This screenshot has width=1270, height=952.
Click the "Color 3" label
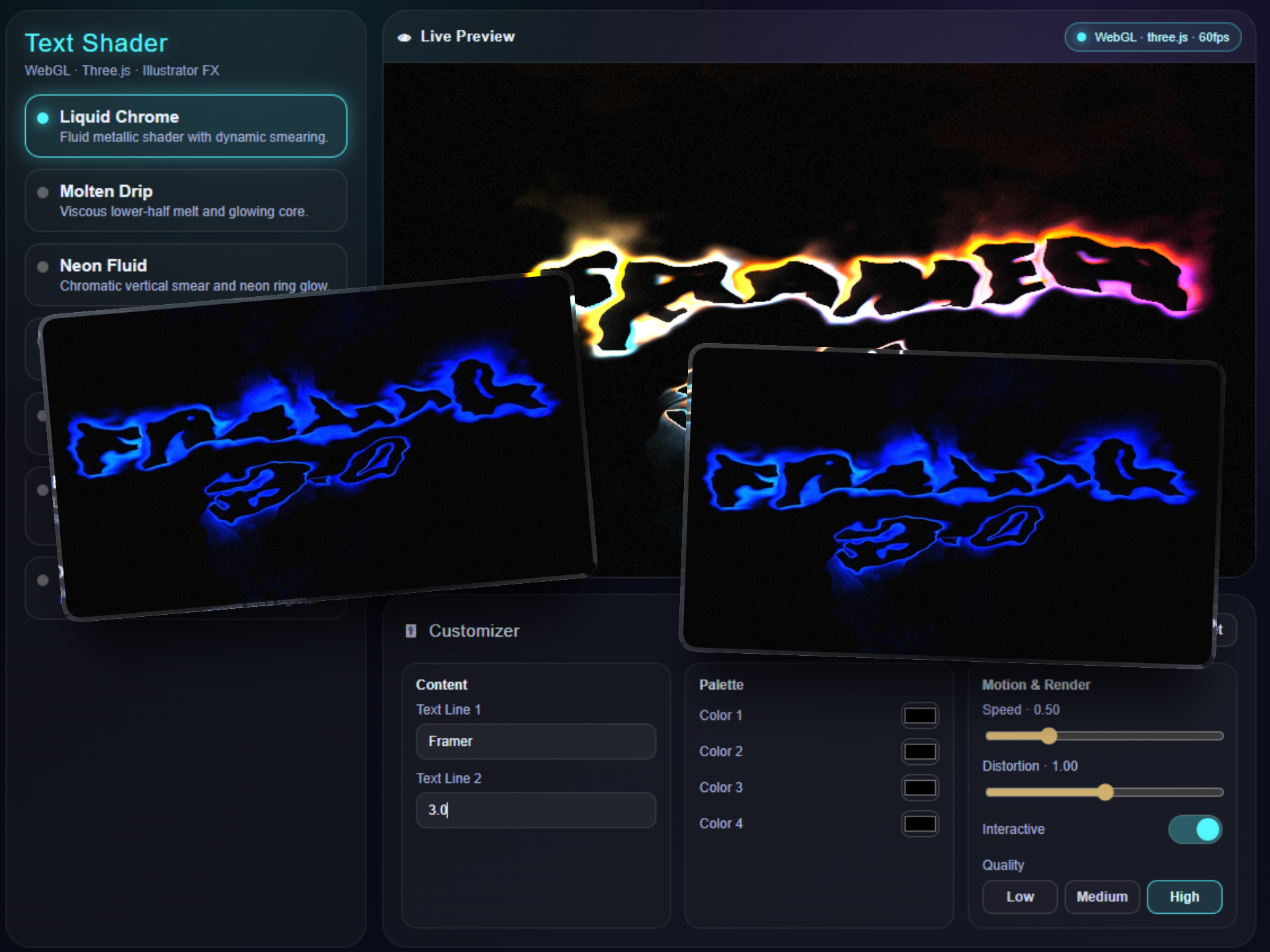pyautogui.click(x=721, y=787)
